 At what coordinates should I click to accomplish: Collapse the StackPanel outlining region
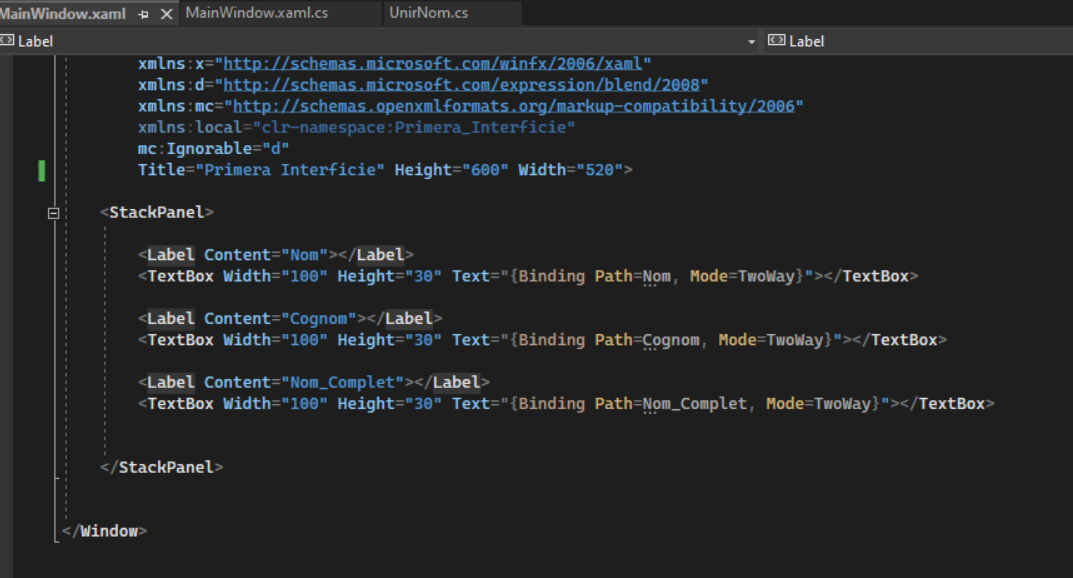click(53, 213)
